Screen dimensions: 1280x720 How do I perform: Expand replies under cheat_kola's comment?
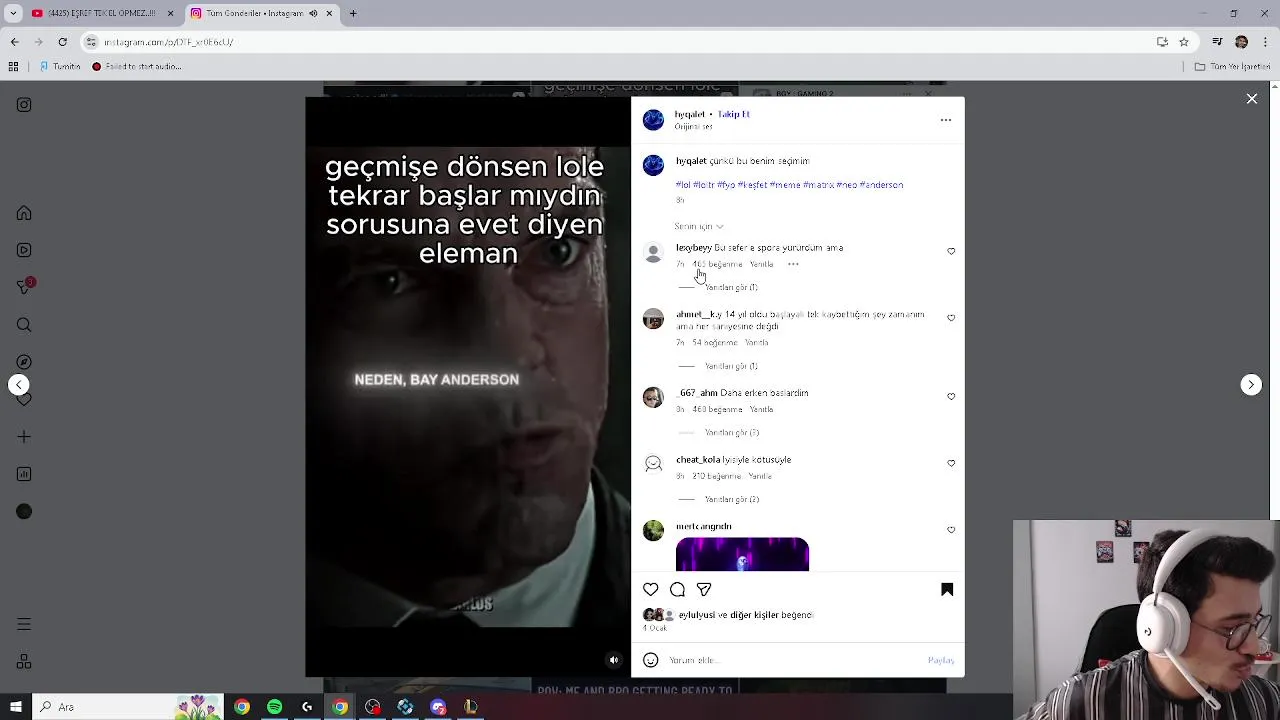click(x=732, y=499)
